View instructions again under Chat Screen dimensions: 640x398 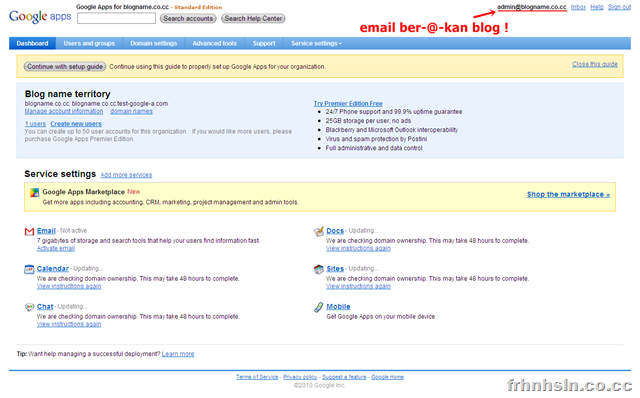[x=69, y=324]
